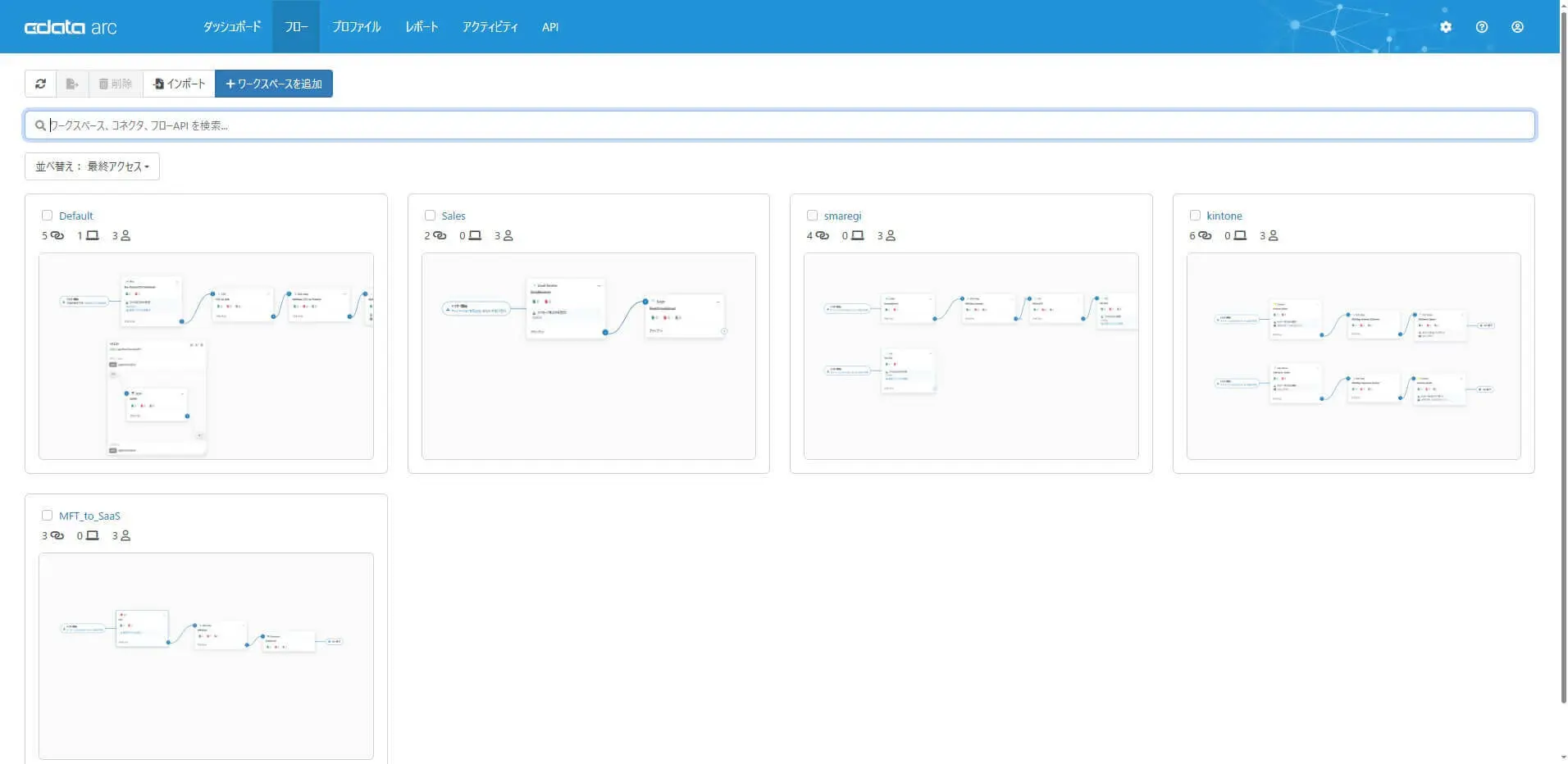The height and width of the screenshot is (764, 1568).
Task: Open the ダッシュボード tab
Action: coord(232,27)
